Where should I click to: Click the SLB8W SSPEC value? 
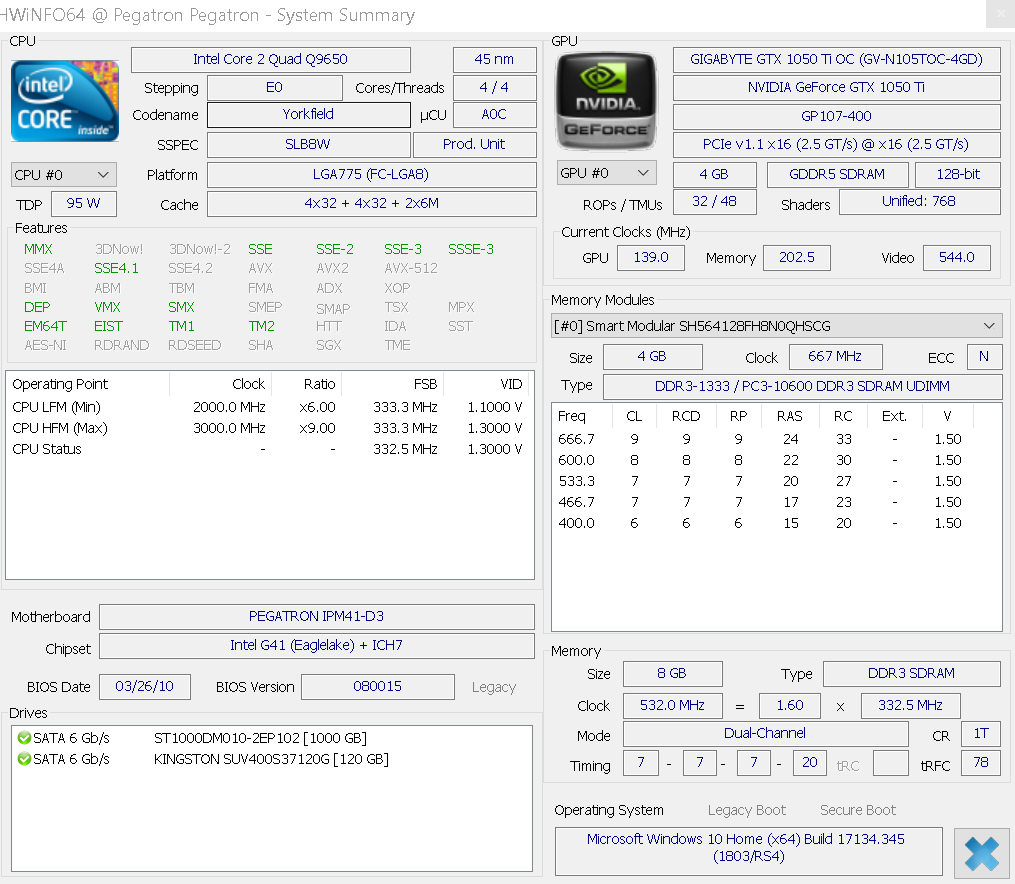click(309, 144)
